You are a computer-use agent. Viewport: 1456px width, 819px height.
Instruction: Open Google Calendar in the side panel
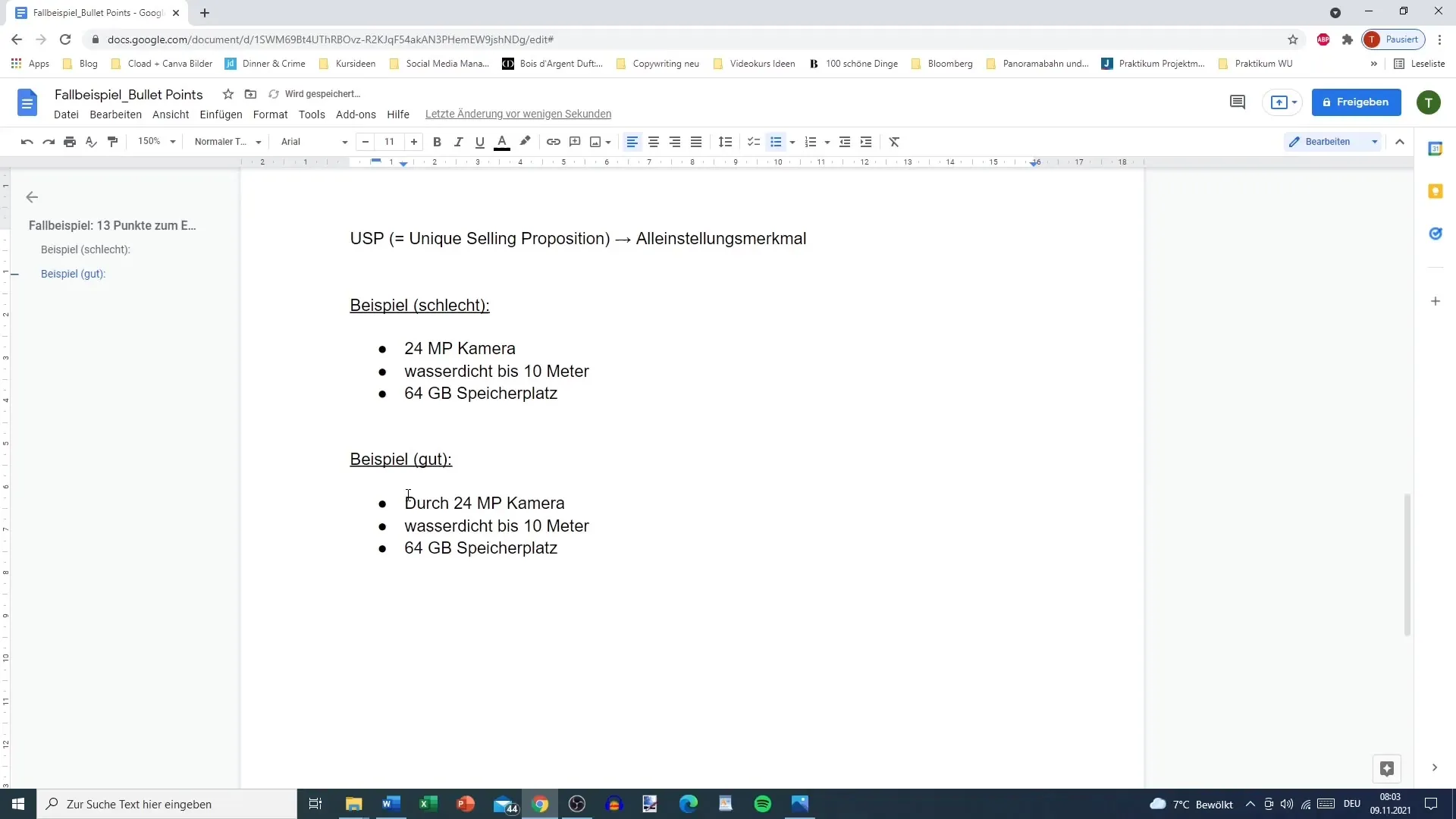coord(1436,149)
